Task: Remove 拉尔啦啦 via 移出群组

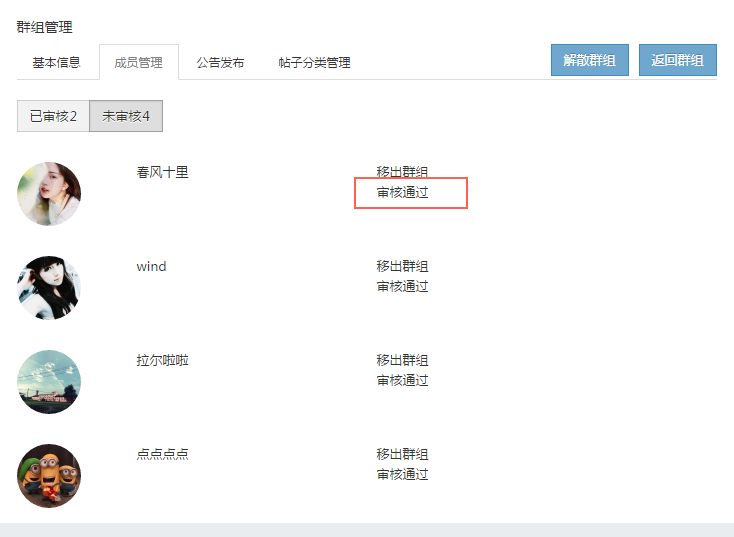Action: coord(402,360)
